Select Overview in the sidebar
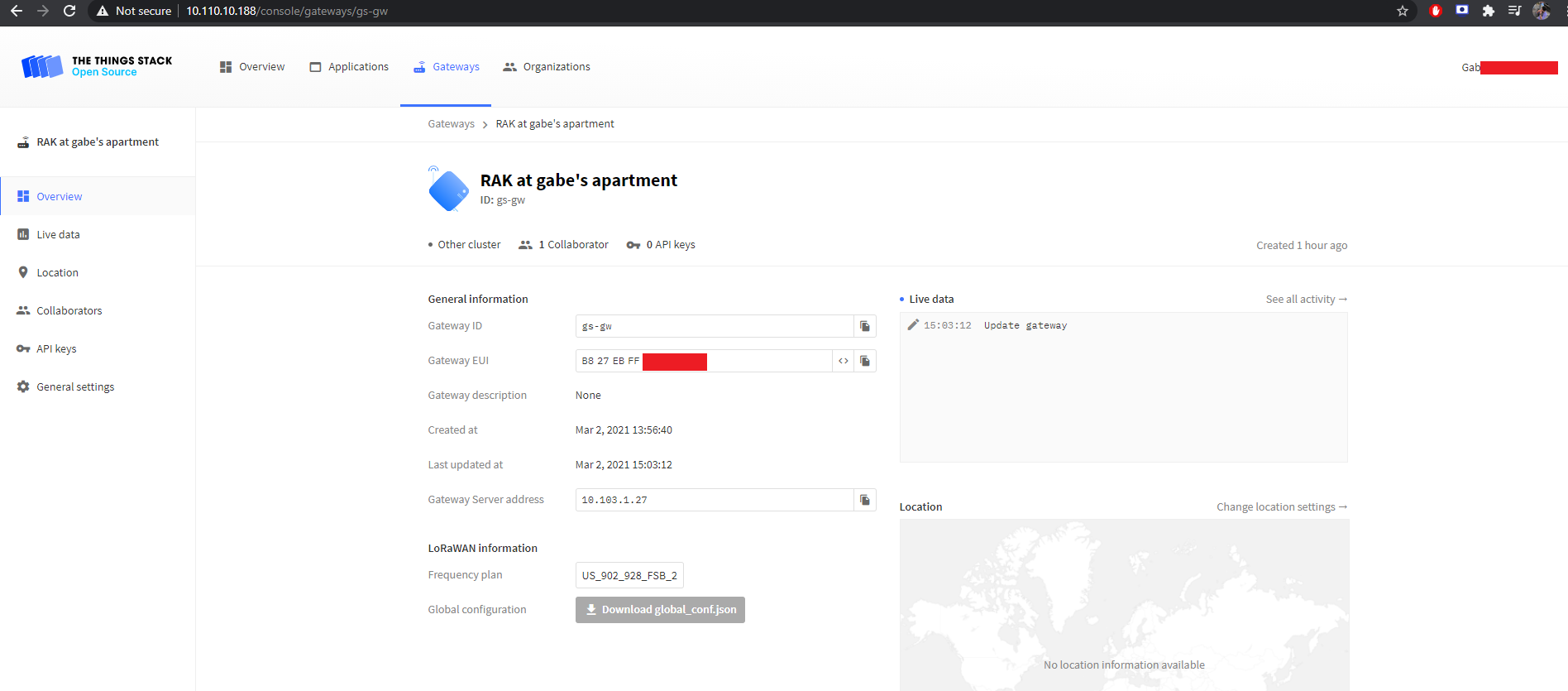The height and width of the screenshot is (691, 1568). (x=98, y=196)
